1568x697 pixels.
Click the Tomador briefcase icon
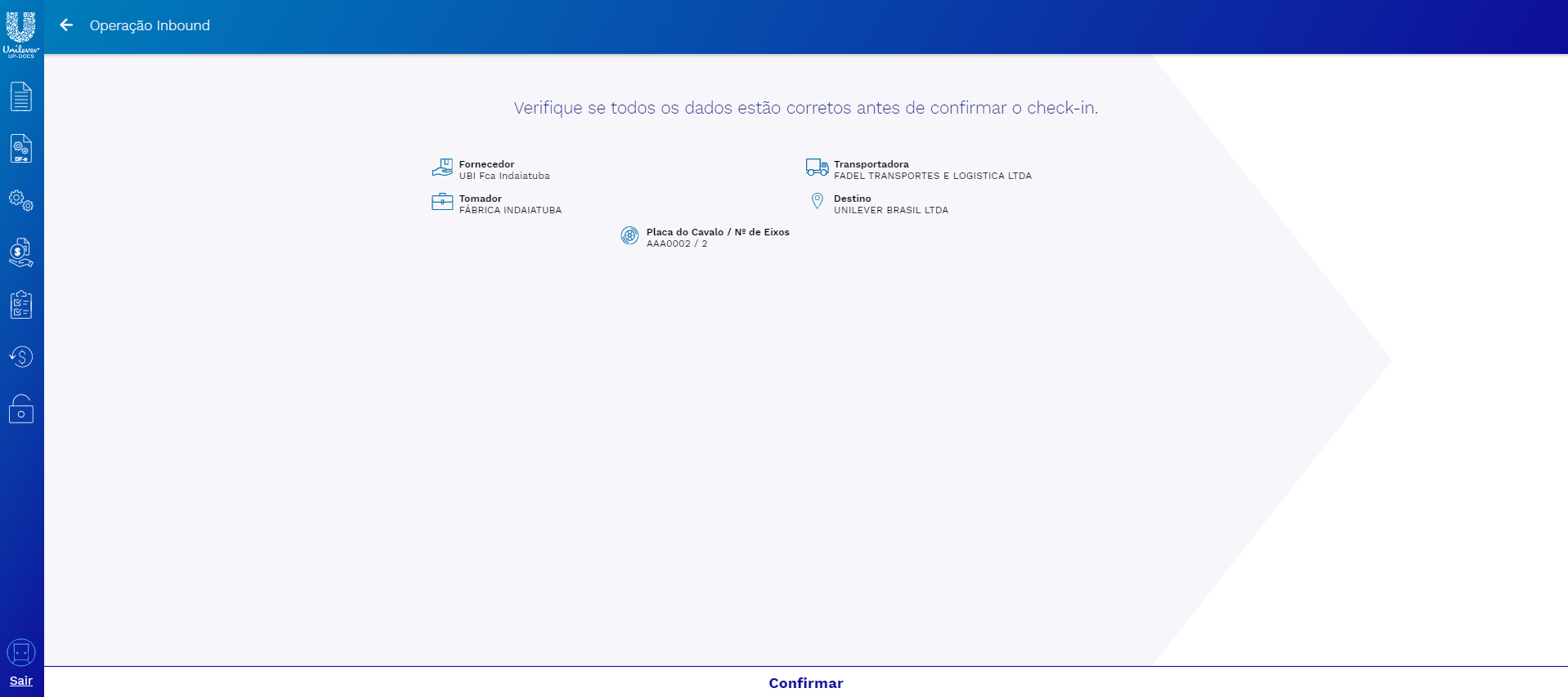442,202
